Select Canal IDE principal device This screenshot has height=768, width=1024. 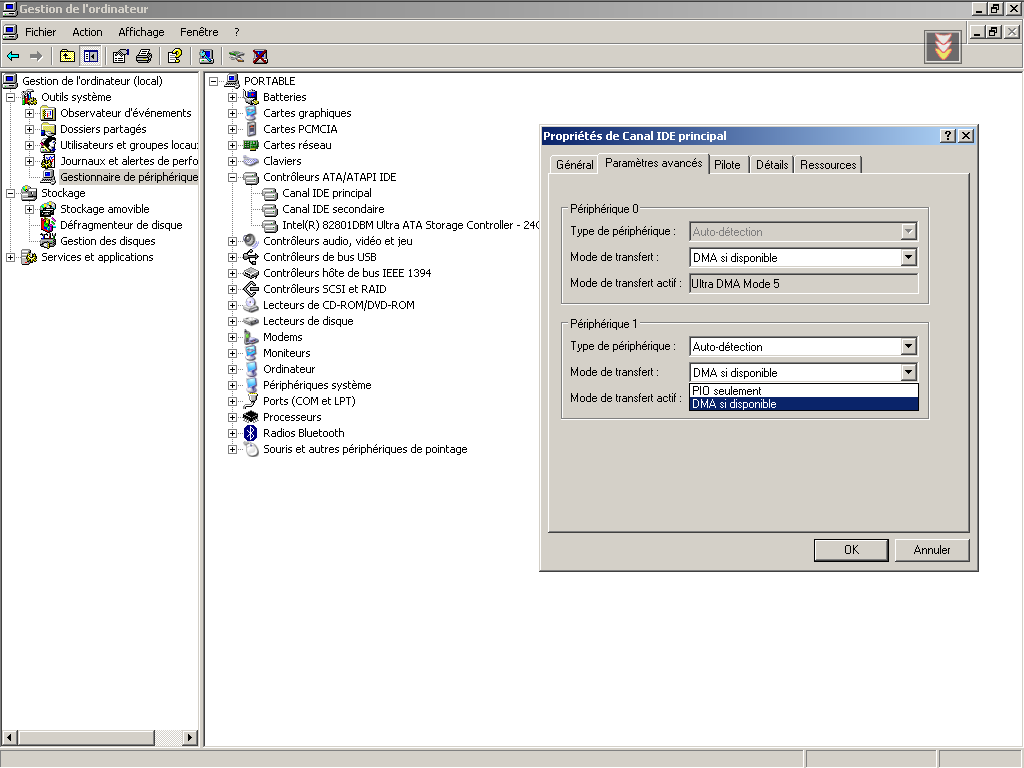(327, 193)
